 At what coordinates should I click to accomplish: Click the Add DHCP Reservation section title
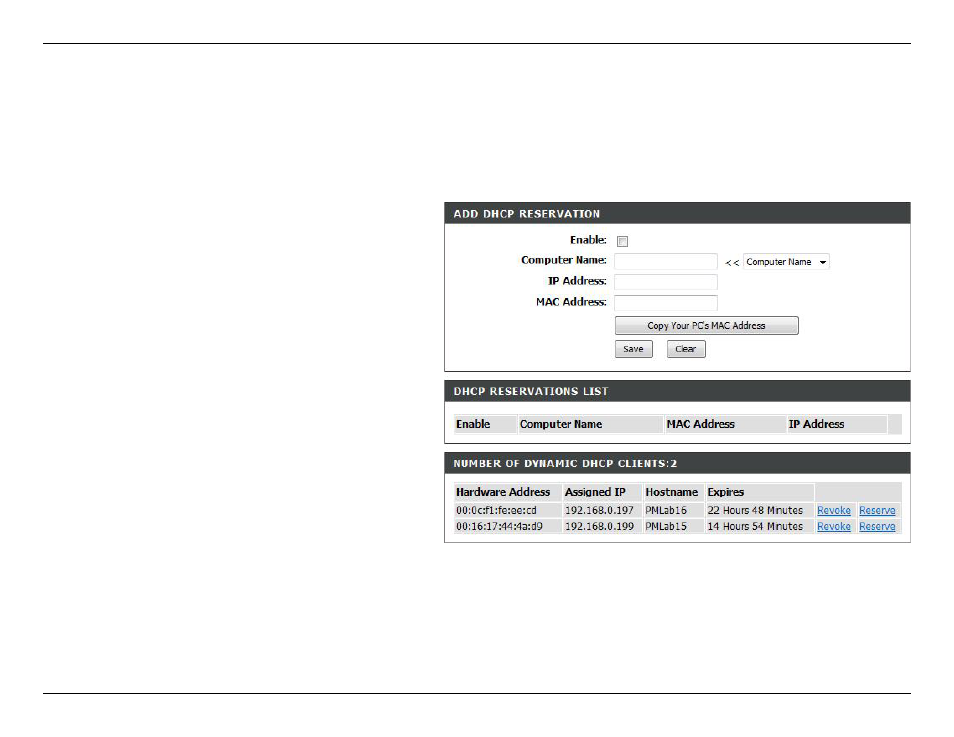tap(526, 214)
